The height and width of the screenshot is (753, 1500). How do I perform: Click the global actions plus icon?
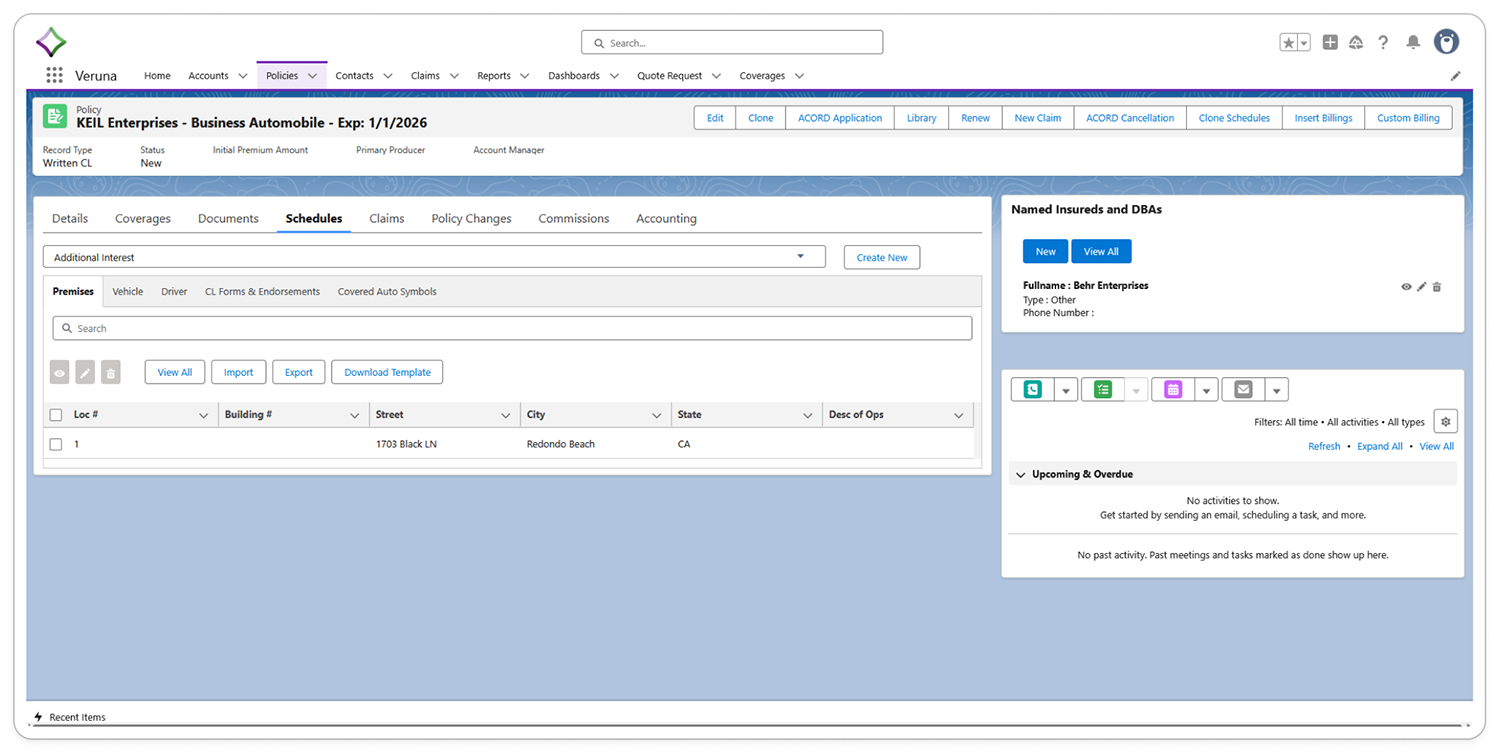(1330, 42)
